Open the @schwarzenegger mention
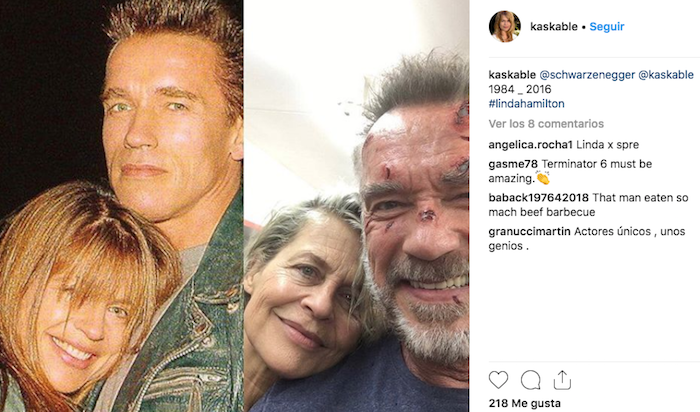Image resolution: width=700 pixels, height=412 pixels. pyautogui.click(x=586, y=75)
